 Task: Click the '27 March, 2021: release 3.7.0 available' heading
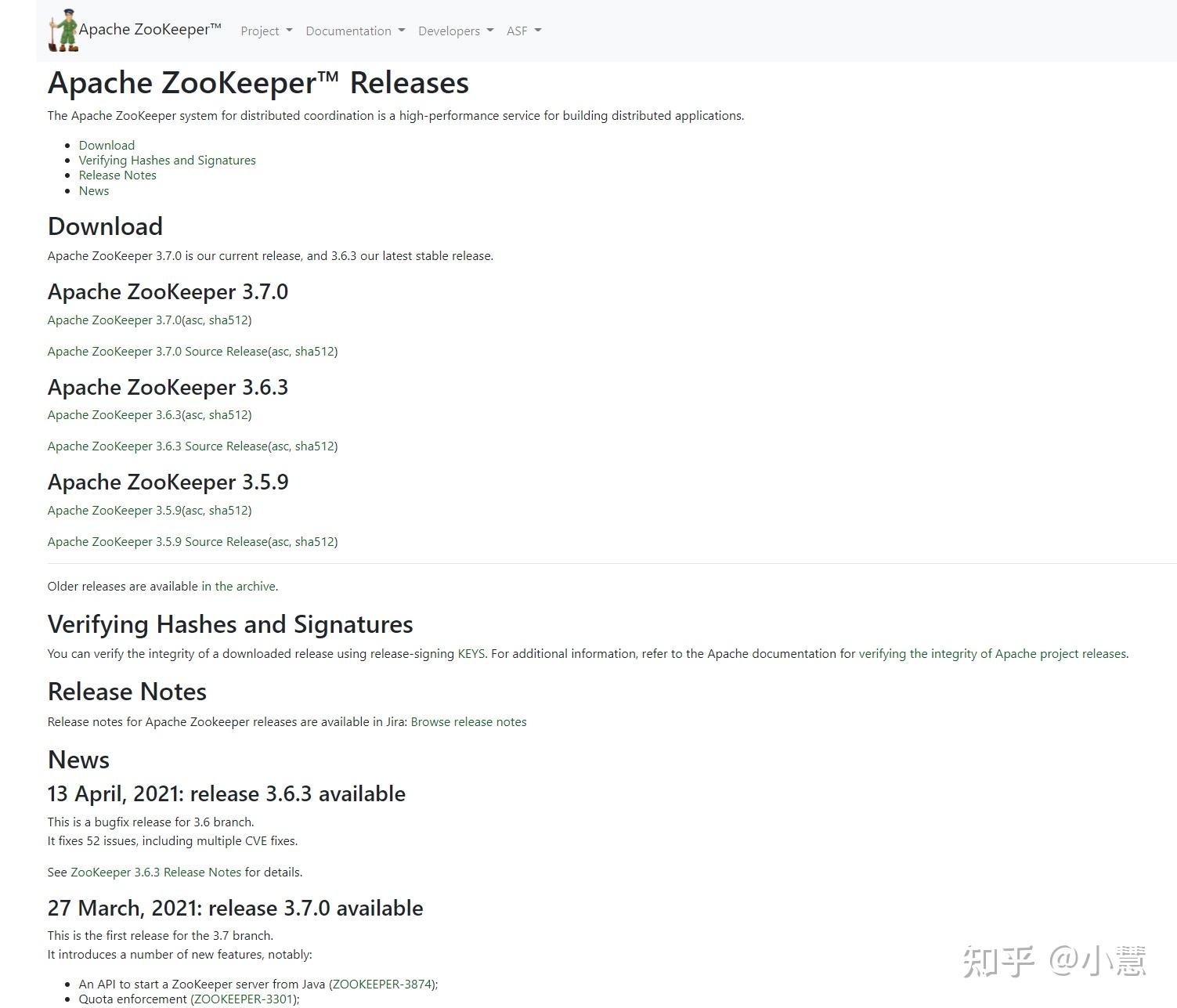(x=235, y=908)
